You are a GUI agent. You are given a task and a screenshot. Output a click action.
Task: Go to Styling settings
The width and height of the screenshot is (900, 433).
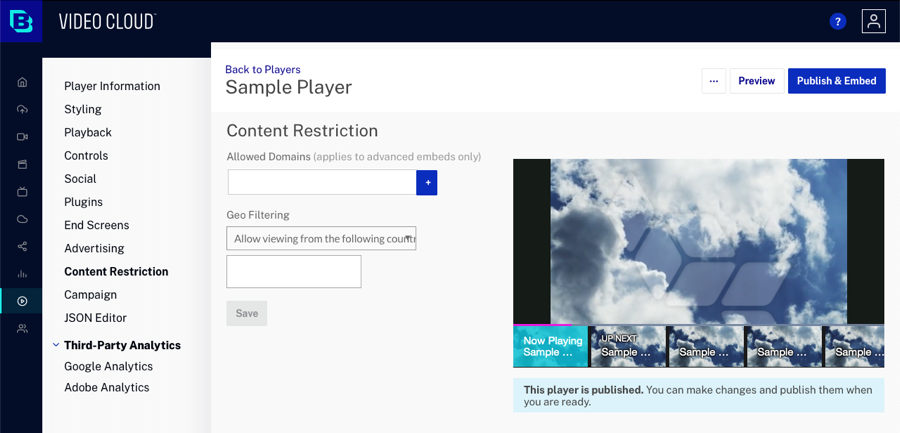click(x=83, y=109)
